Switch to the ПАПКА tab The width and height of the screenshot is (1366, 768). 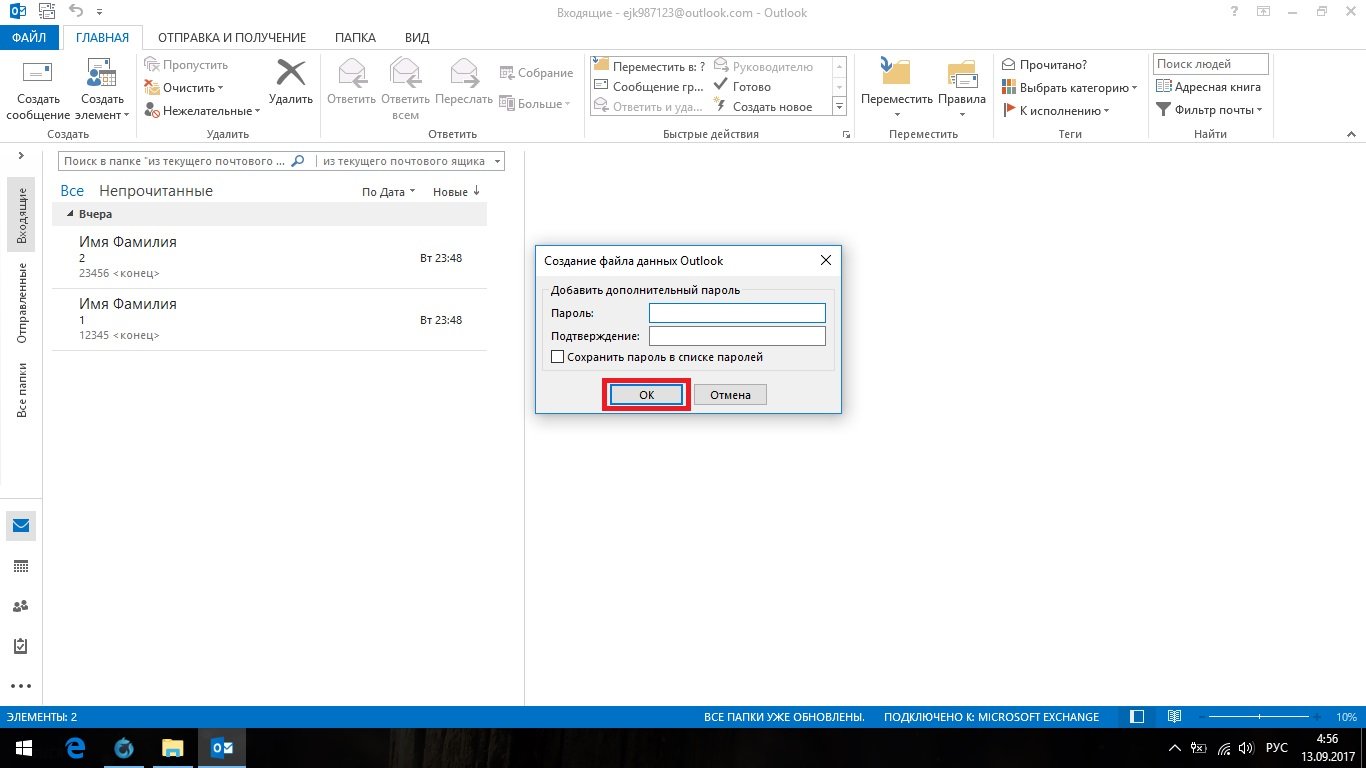tap(356, 38)
